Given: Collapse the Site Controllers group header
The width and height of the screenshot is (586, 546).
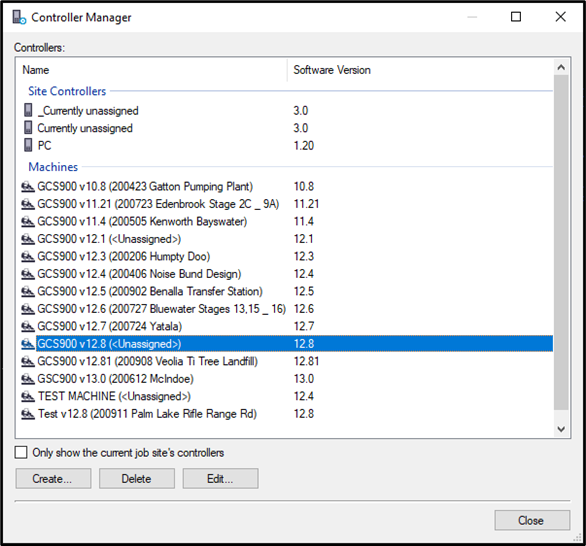Looking at the screenshot, I should point(67,91).
